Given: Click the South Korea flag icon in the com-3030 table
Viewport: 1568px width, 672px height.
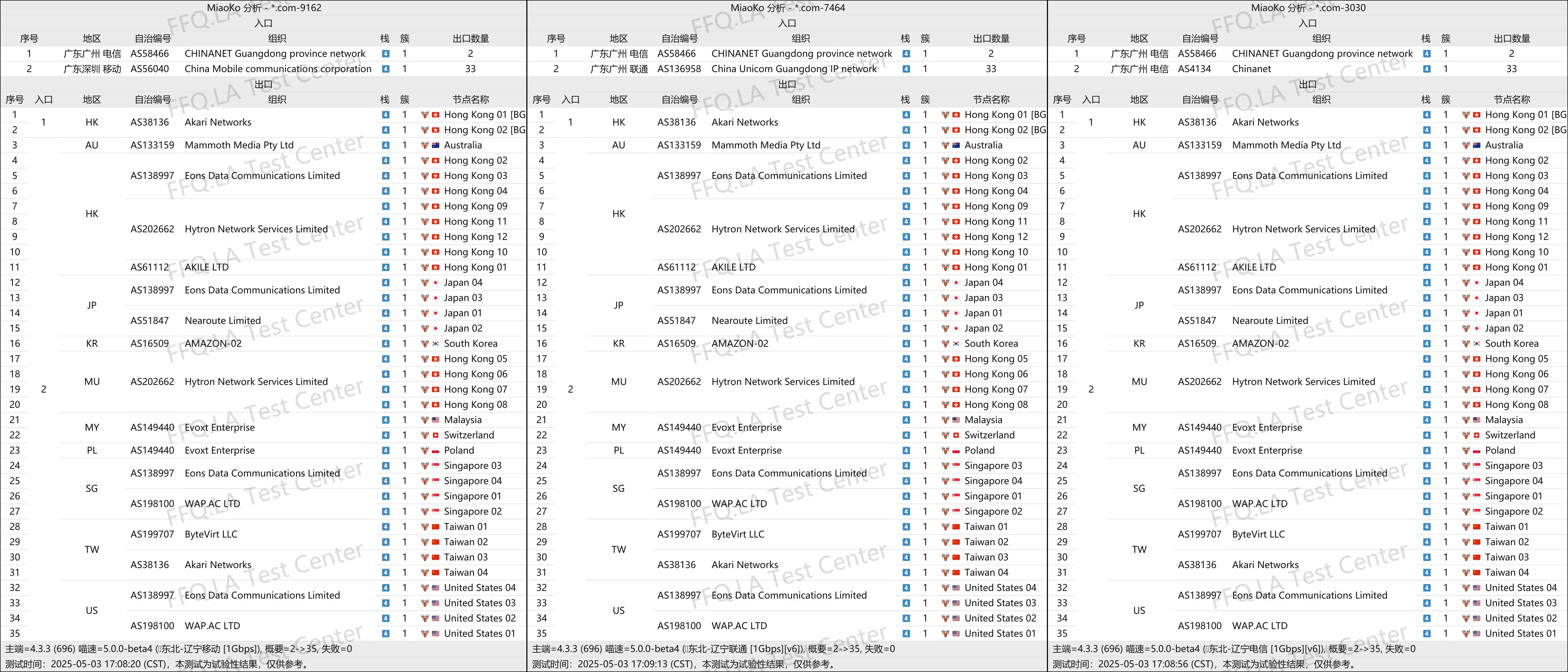Looking at the screenshot, I should pyautogui.click(x=1477, y=344).
